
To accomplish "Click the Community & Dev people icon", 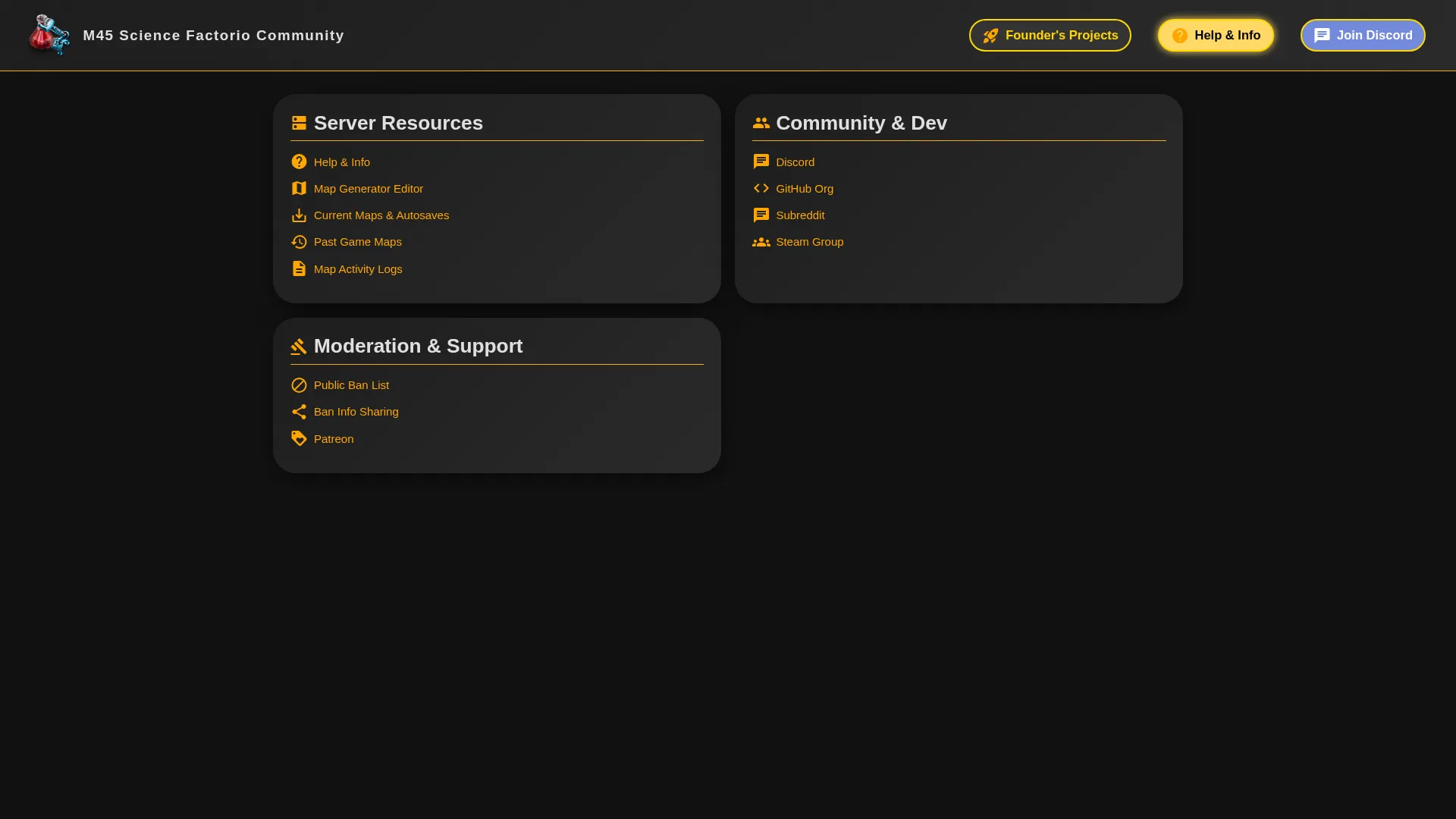I will (761, 123).
